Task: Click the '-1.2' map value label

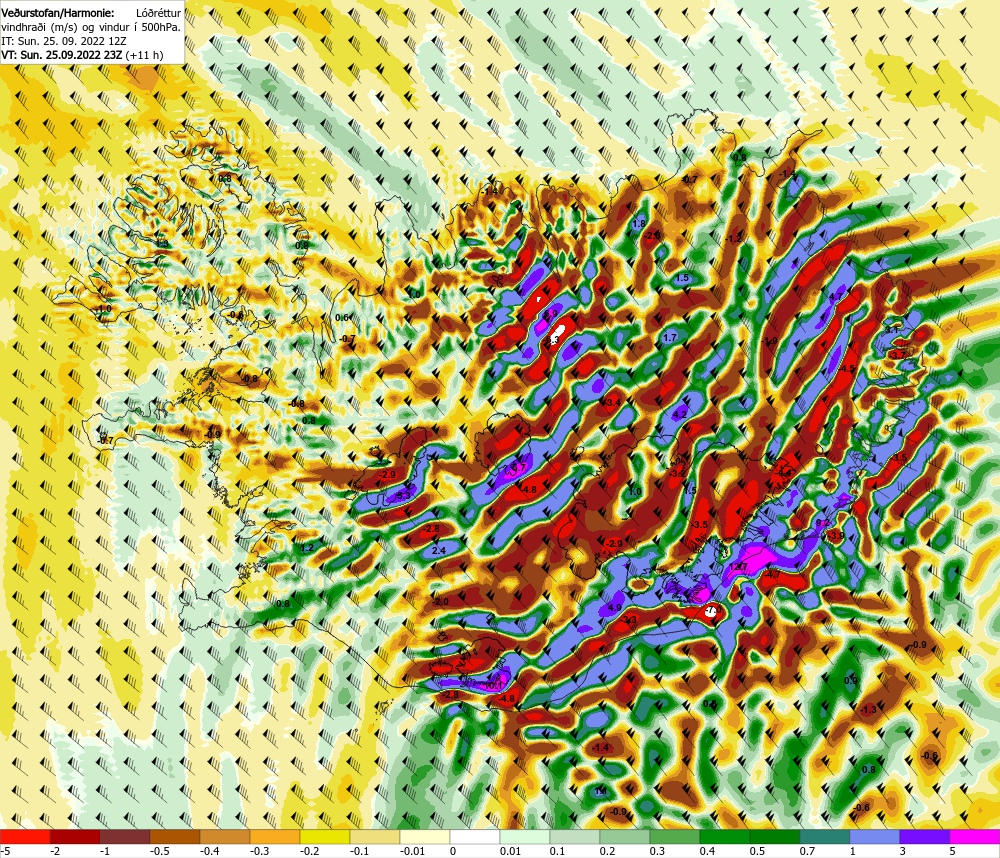Action: pyautogui.click(x=734, y=239)
